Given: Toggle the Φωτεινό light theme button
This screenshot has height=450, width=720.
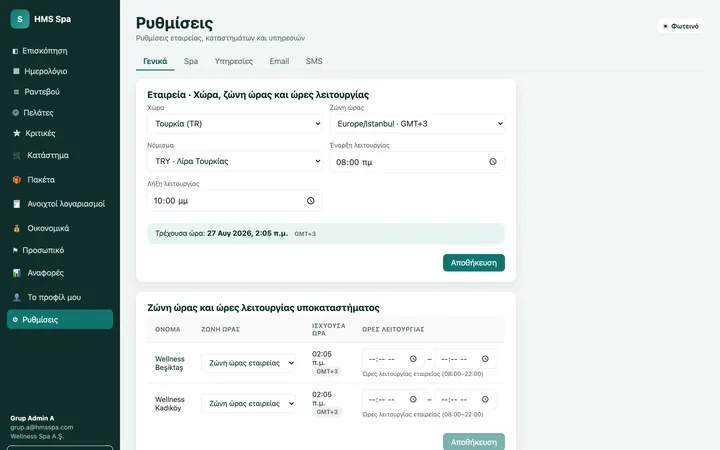Looking at the screenshot, I should point(681,26).
